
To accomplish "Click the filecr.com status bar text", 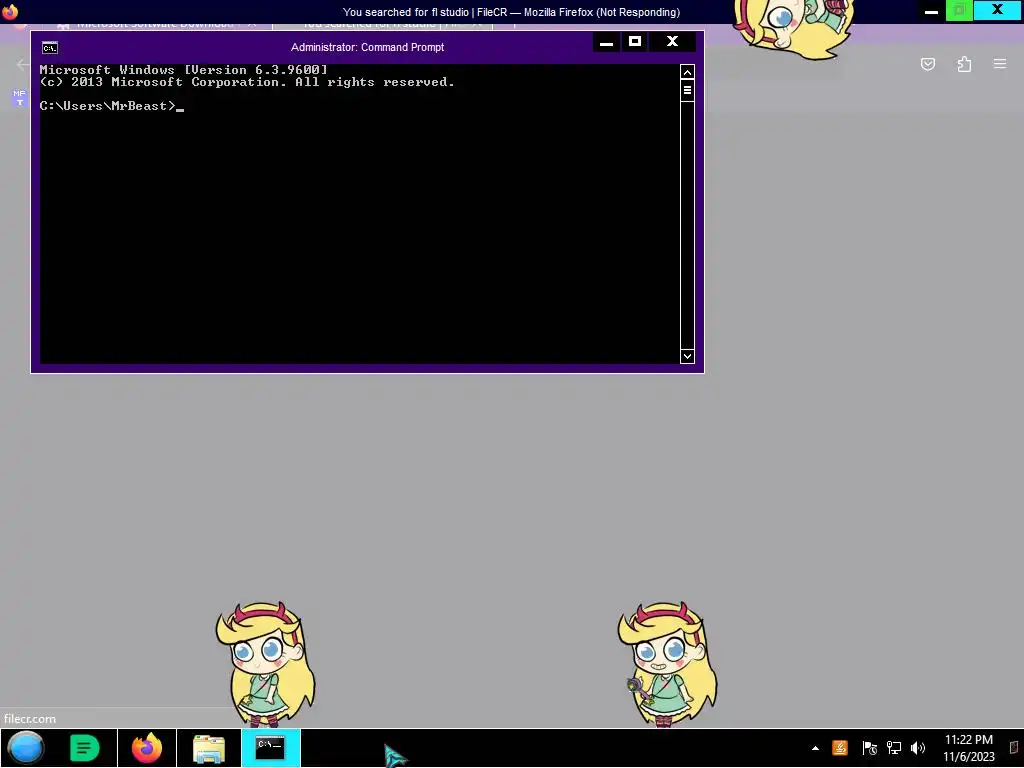I will 30,718.
